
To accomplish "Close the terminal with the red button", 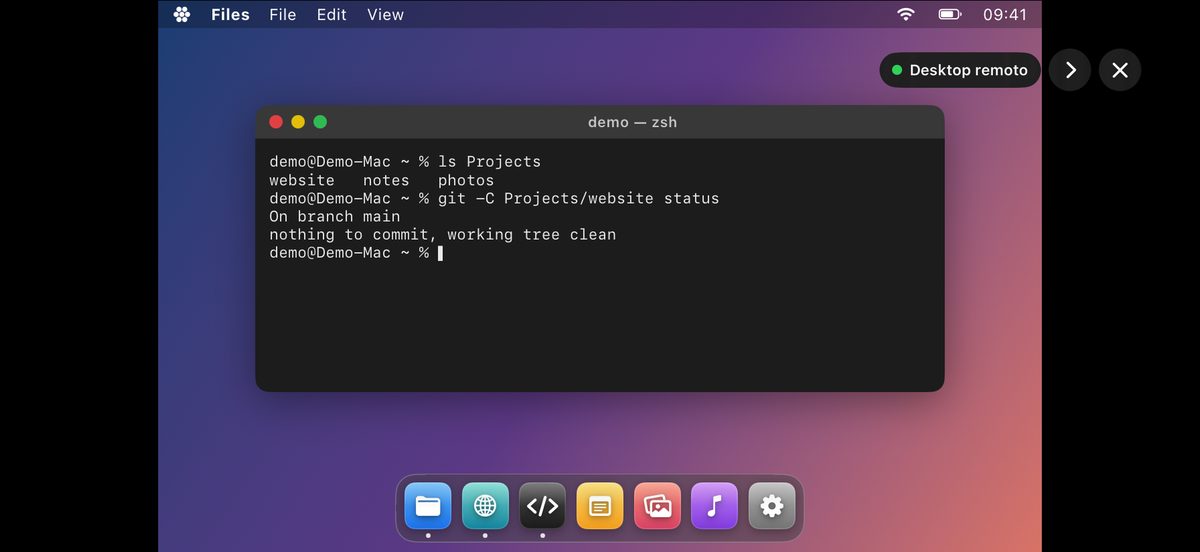I will click(276, 122).
